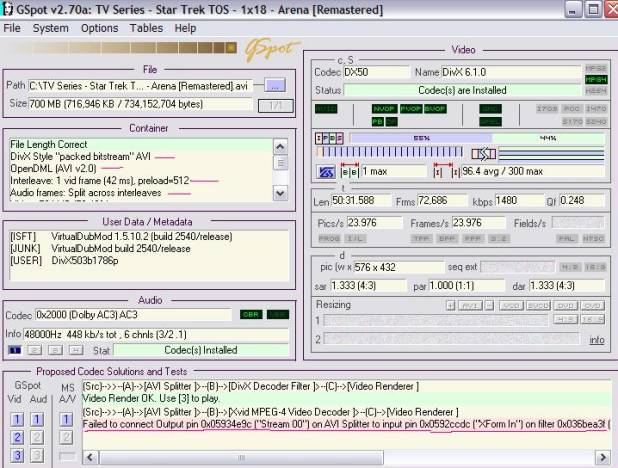Select audio stream 2 button
This screenshot has width=618, height=468.
coord(35,350)
